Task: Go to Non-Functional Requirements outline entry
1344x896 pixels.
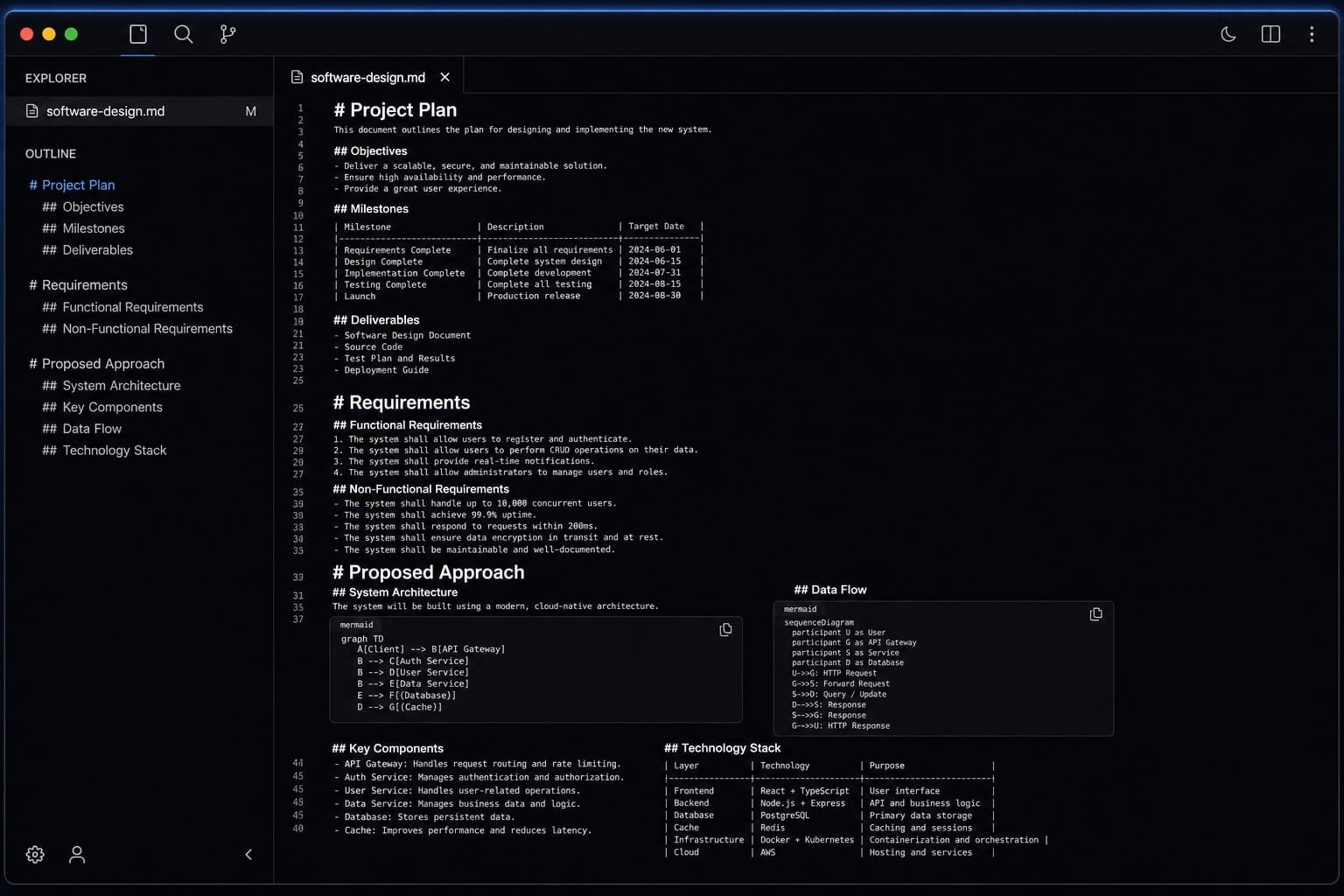Action: pos(137,329)
